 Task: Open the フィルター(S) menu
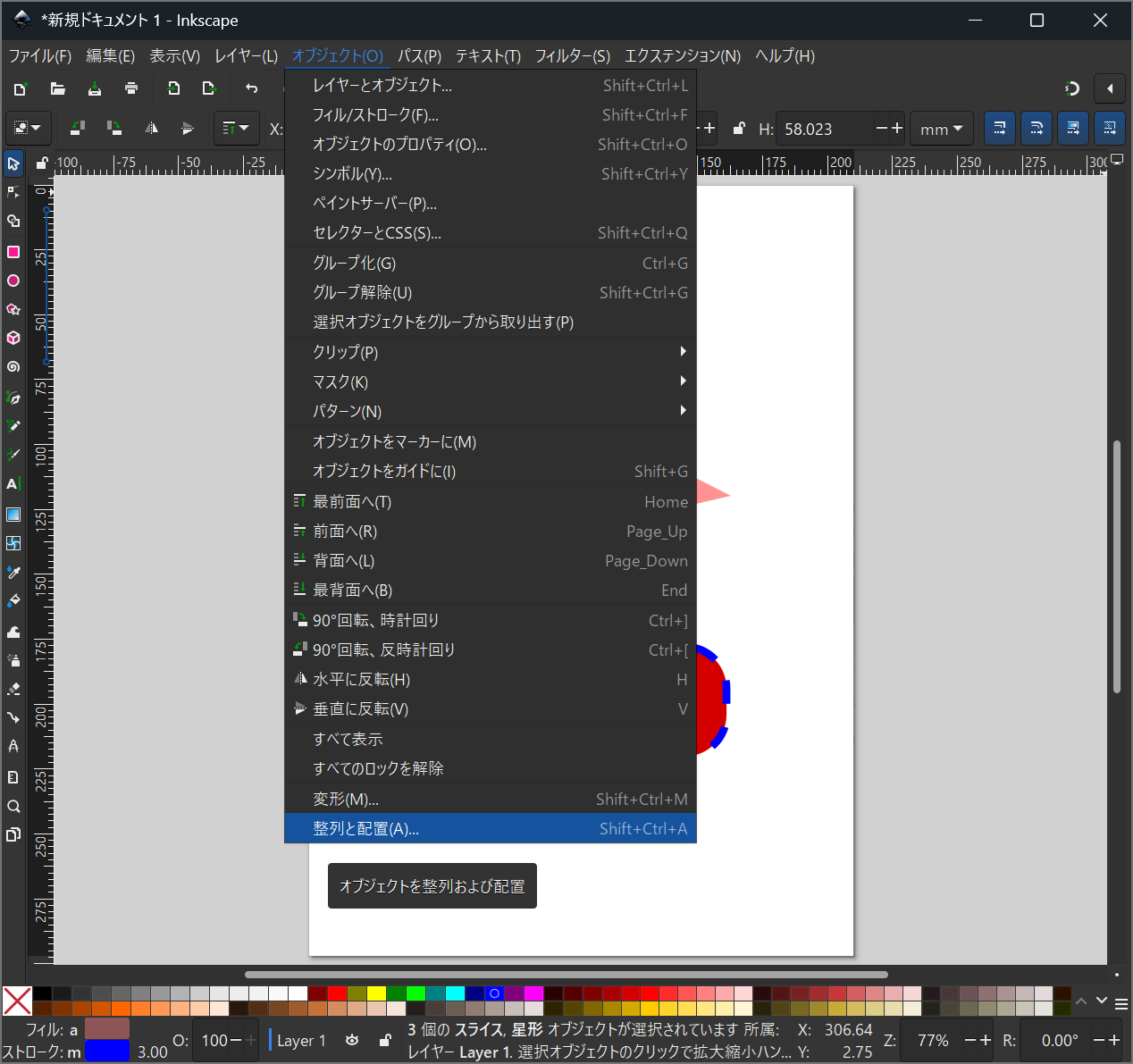pos(572,55)
